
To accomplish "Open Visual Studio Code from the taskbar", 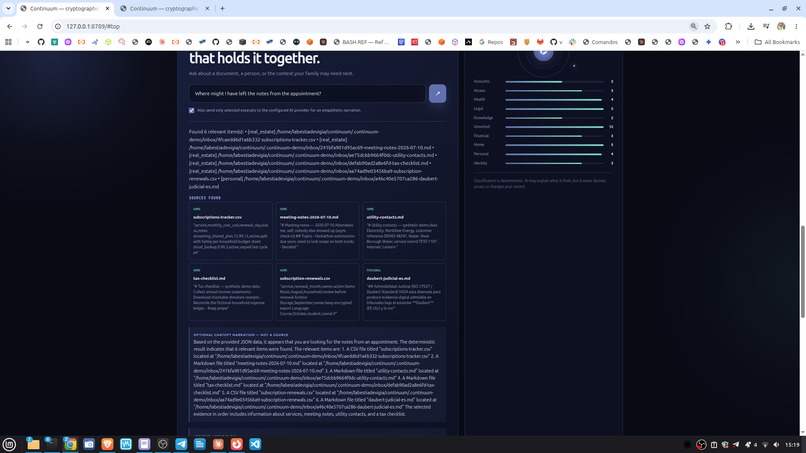I will 255,444.
